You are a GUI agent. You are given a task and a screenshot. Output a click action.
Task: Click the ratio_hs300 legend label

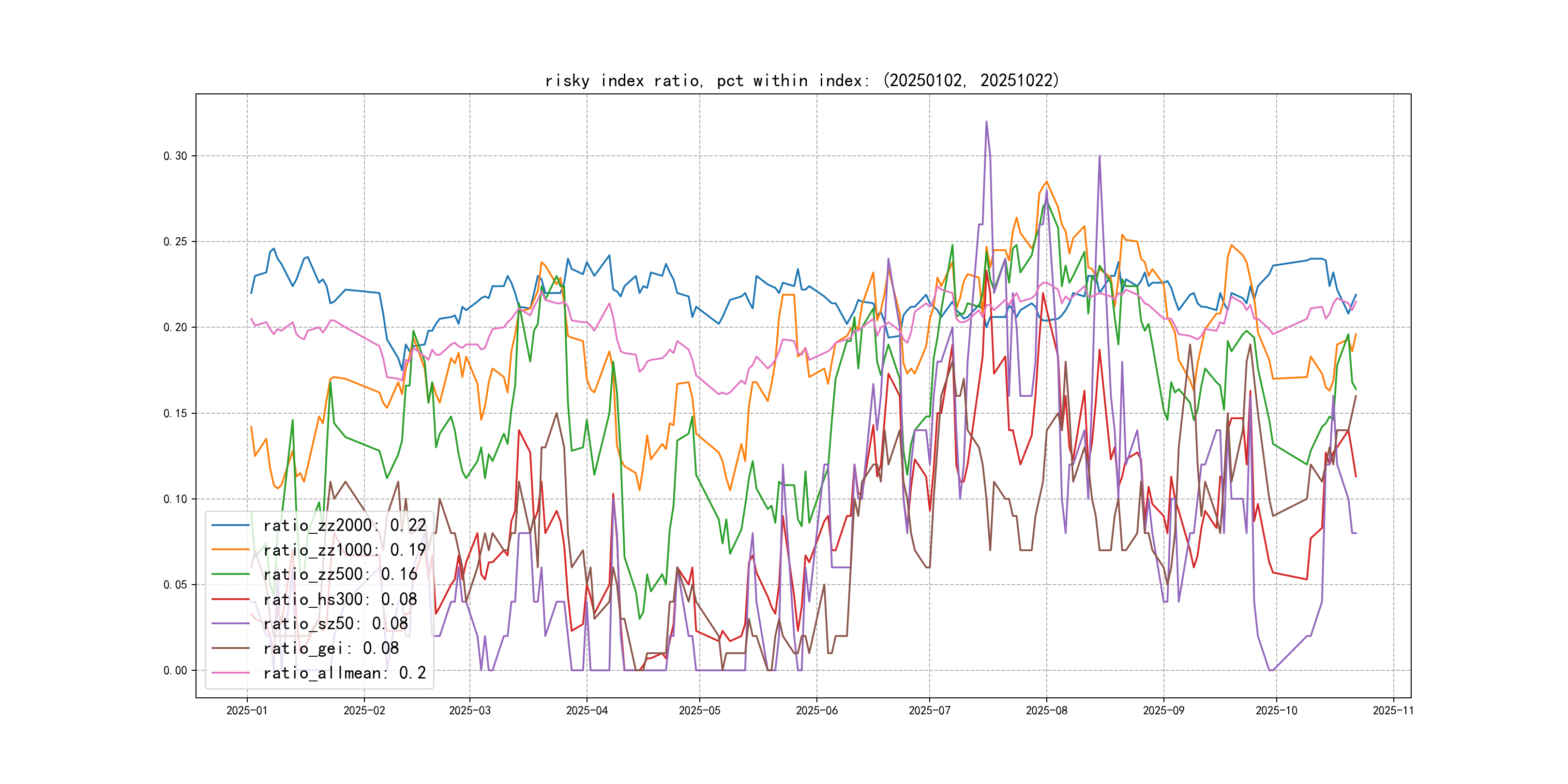[x=340, y=600]
